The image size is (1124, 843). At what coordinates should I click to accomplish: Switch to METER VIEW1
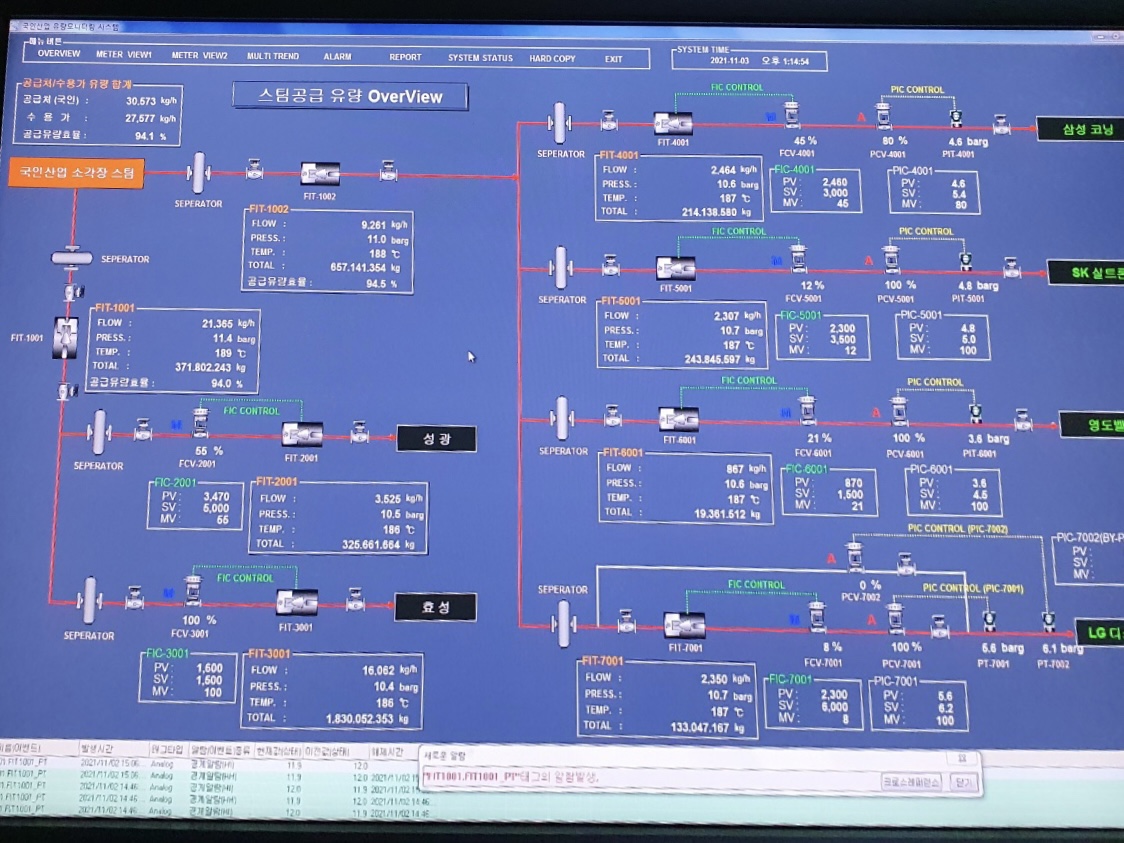pos(124,55)
